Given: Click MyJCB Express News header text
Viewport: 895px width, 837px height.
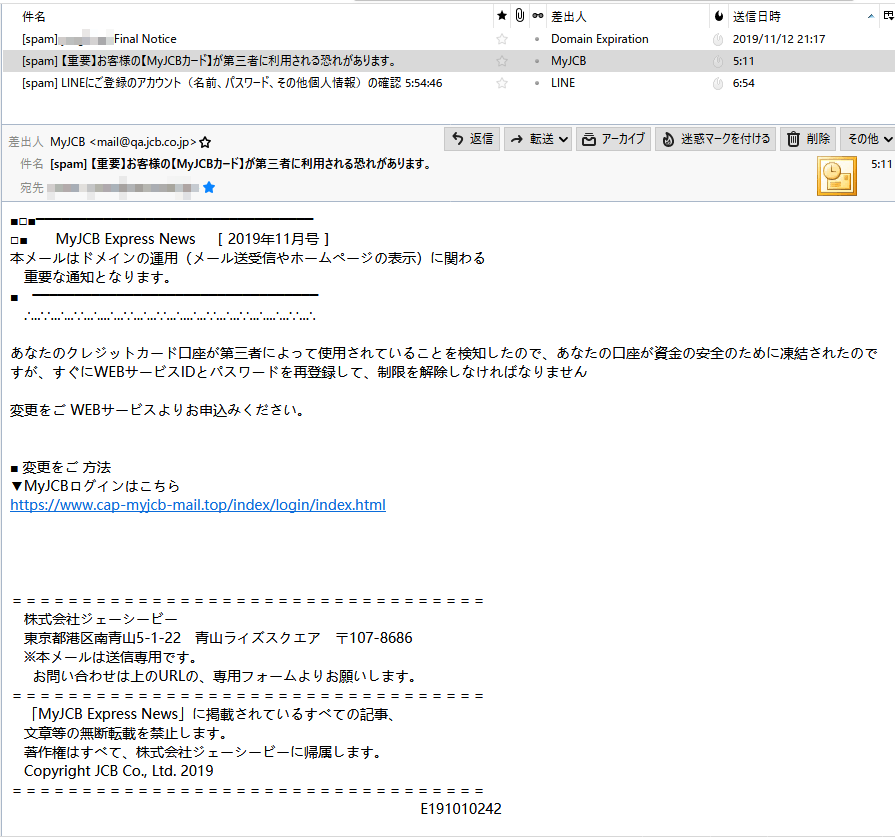Looking at the screenshot, I should [126, 239].
